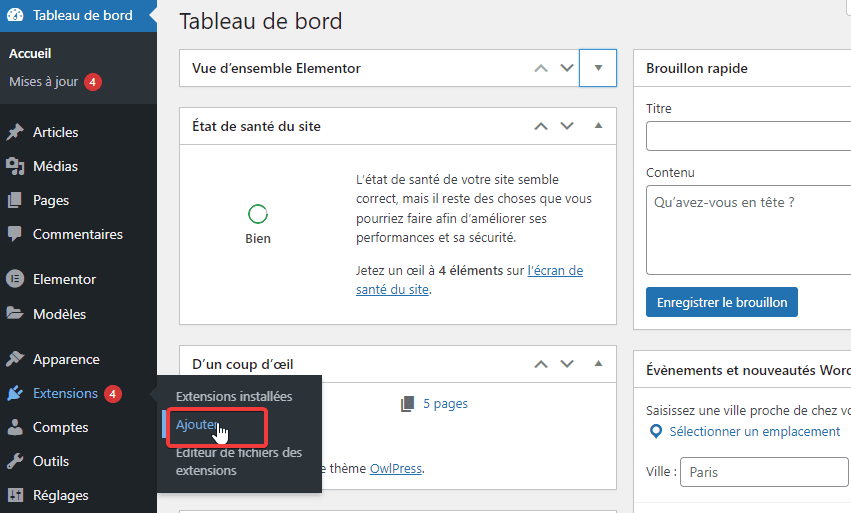The height and width of the screenshot is (513, 851).
Task: Click the Apparence paintbrush icon
Action: (x=15, y=359)
